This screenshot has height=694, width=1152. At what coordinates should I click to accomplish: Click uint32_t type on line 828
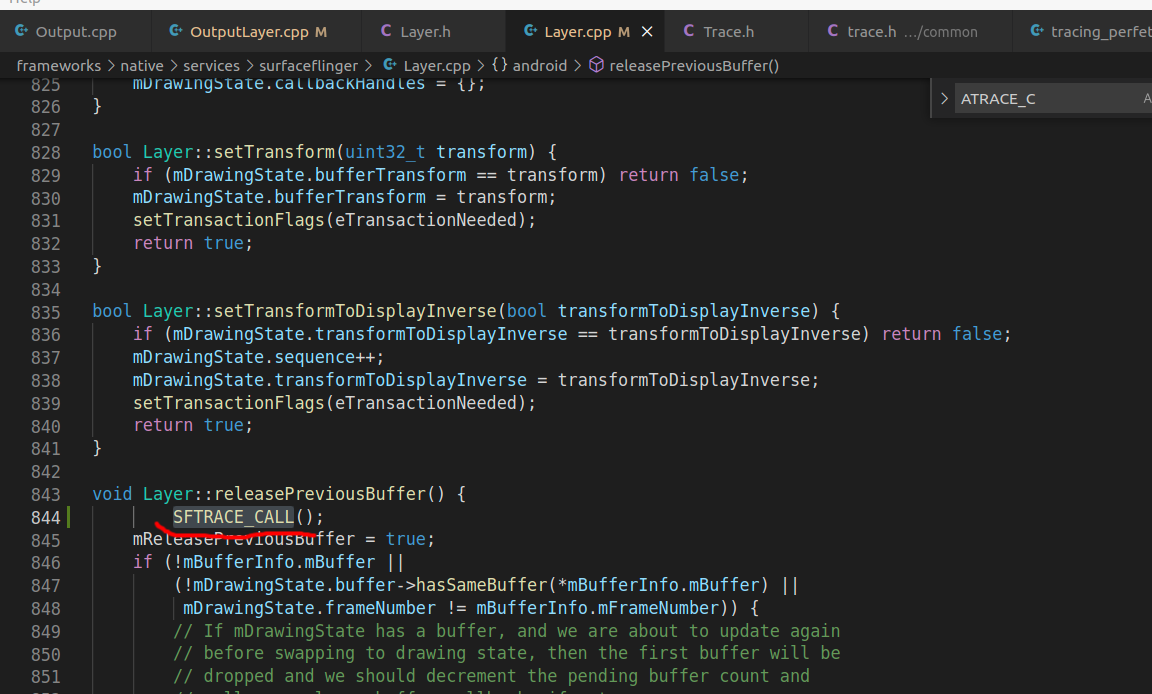[385, 152]
